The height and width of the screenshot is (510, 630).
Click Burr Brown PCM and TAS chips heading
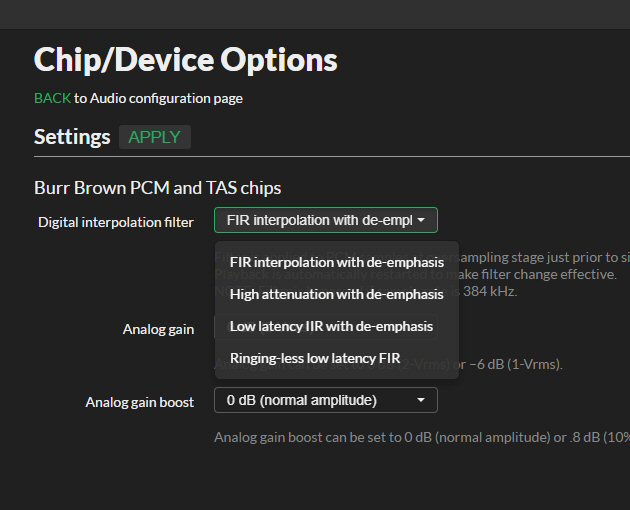[x=158, y=188]
